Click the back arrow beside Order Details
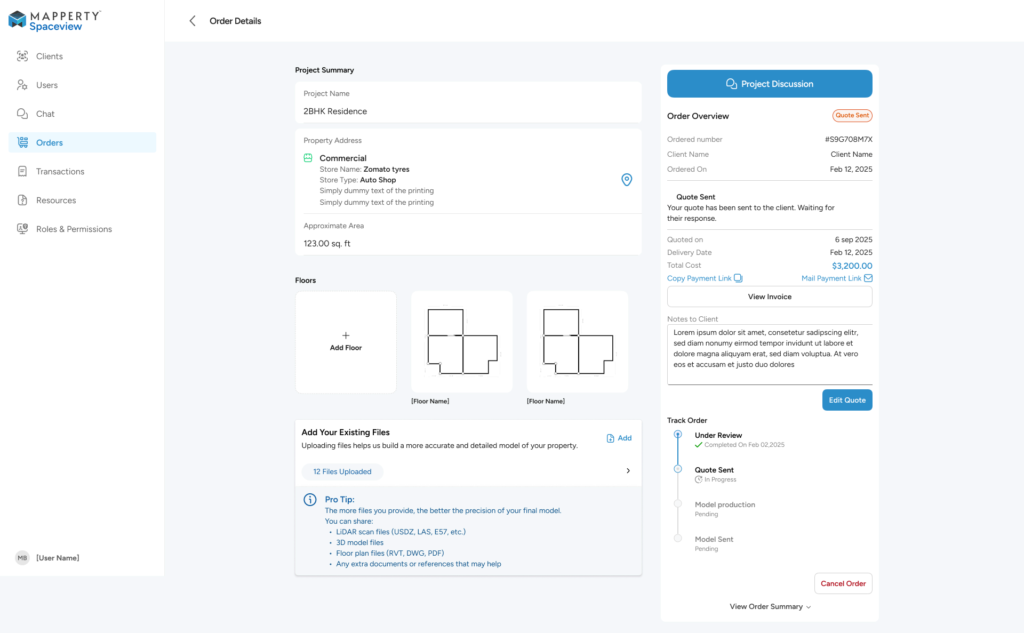The image size is (1024, 633). coord(192,21)
